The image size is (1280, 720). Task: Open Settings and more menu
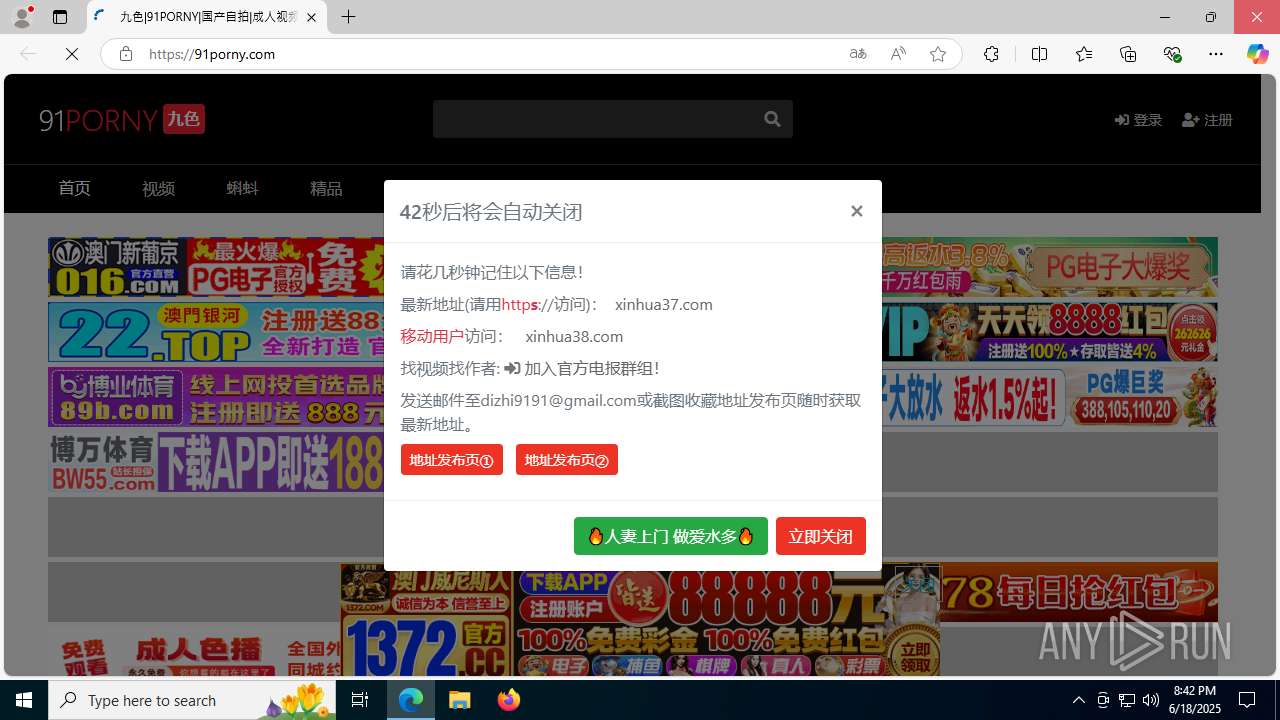(1216, 54)
